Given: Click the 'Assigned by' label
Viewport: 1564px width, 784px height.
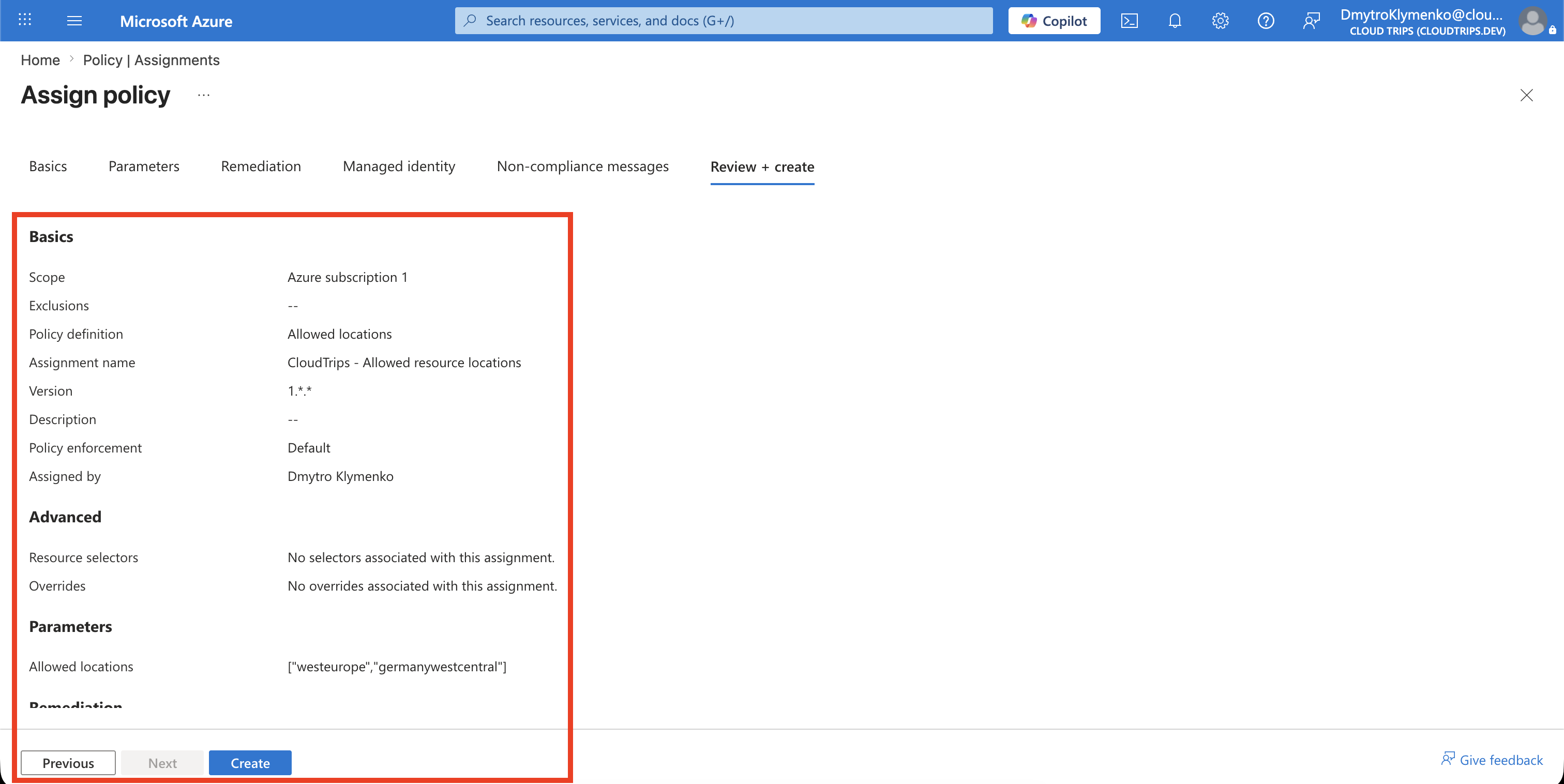Looking at the screenshot, I should (x=65, y=477).
